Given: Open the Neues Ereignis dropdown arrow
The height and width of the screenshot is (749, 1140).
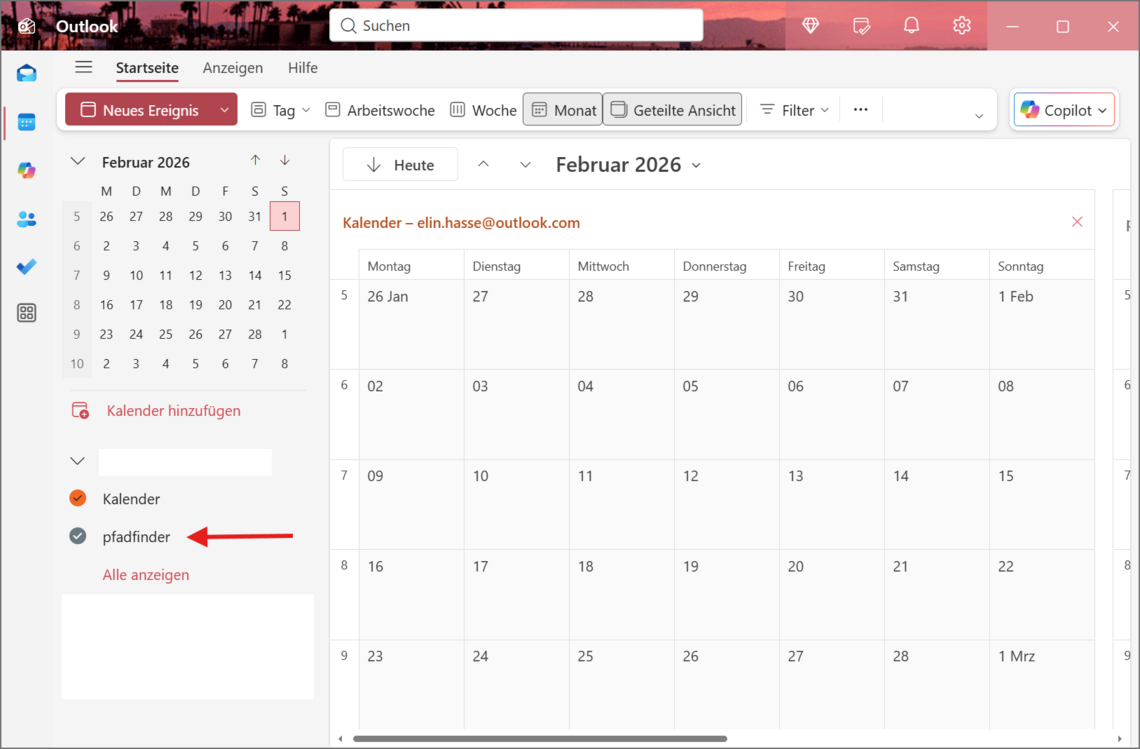Looking at the screenshot, I should (224, 110).
